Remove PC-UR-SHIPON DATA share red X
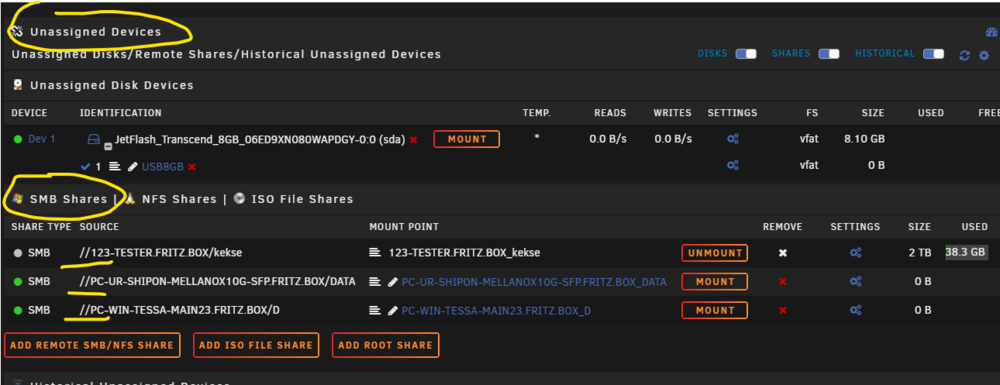Screen dimensions: 1000x385 coord(783,282)
